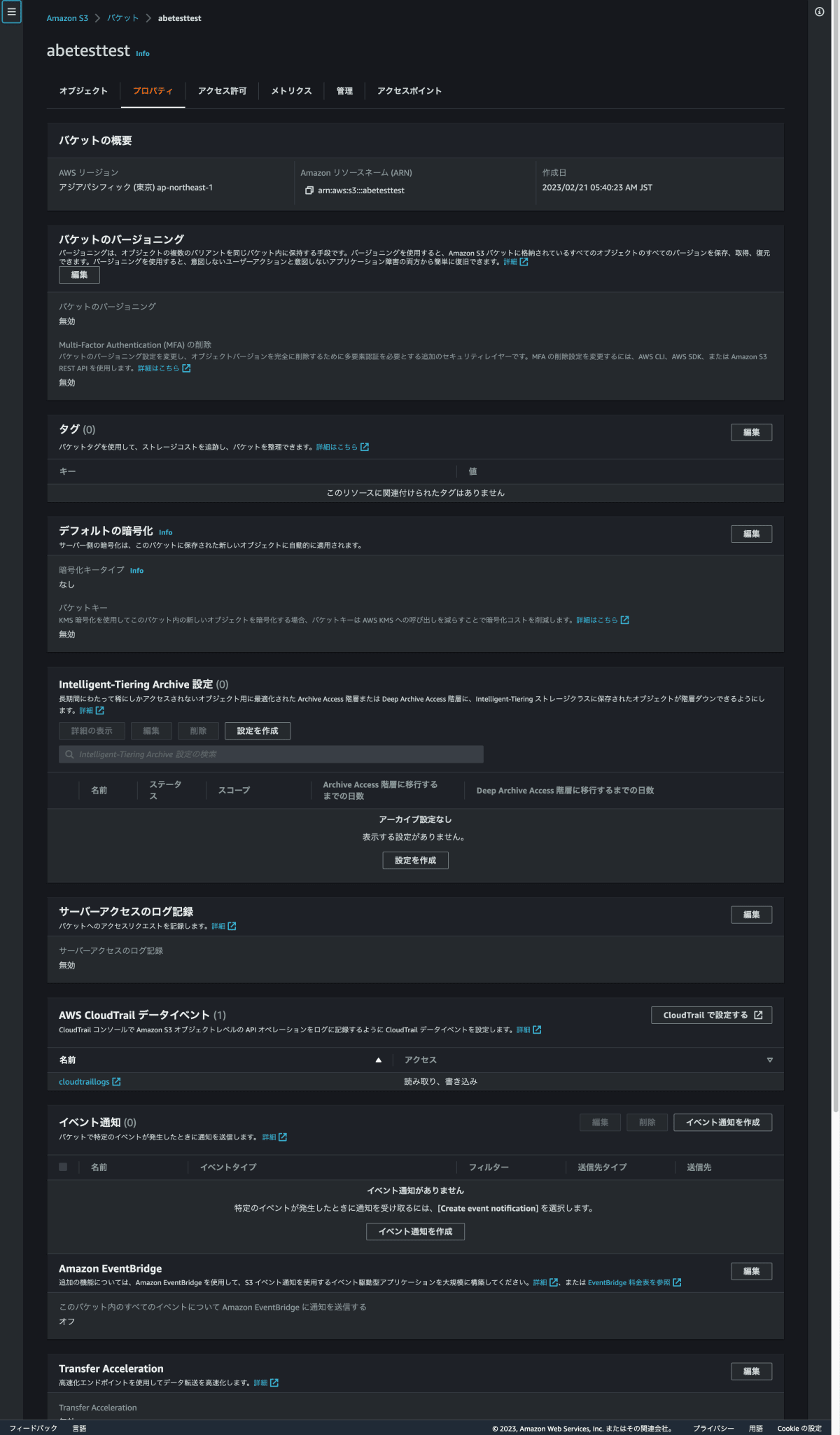
Task: Open Info link beside デフォルトの暗号化
Action: [x=165, y=532]
